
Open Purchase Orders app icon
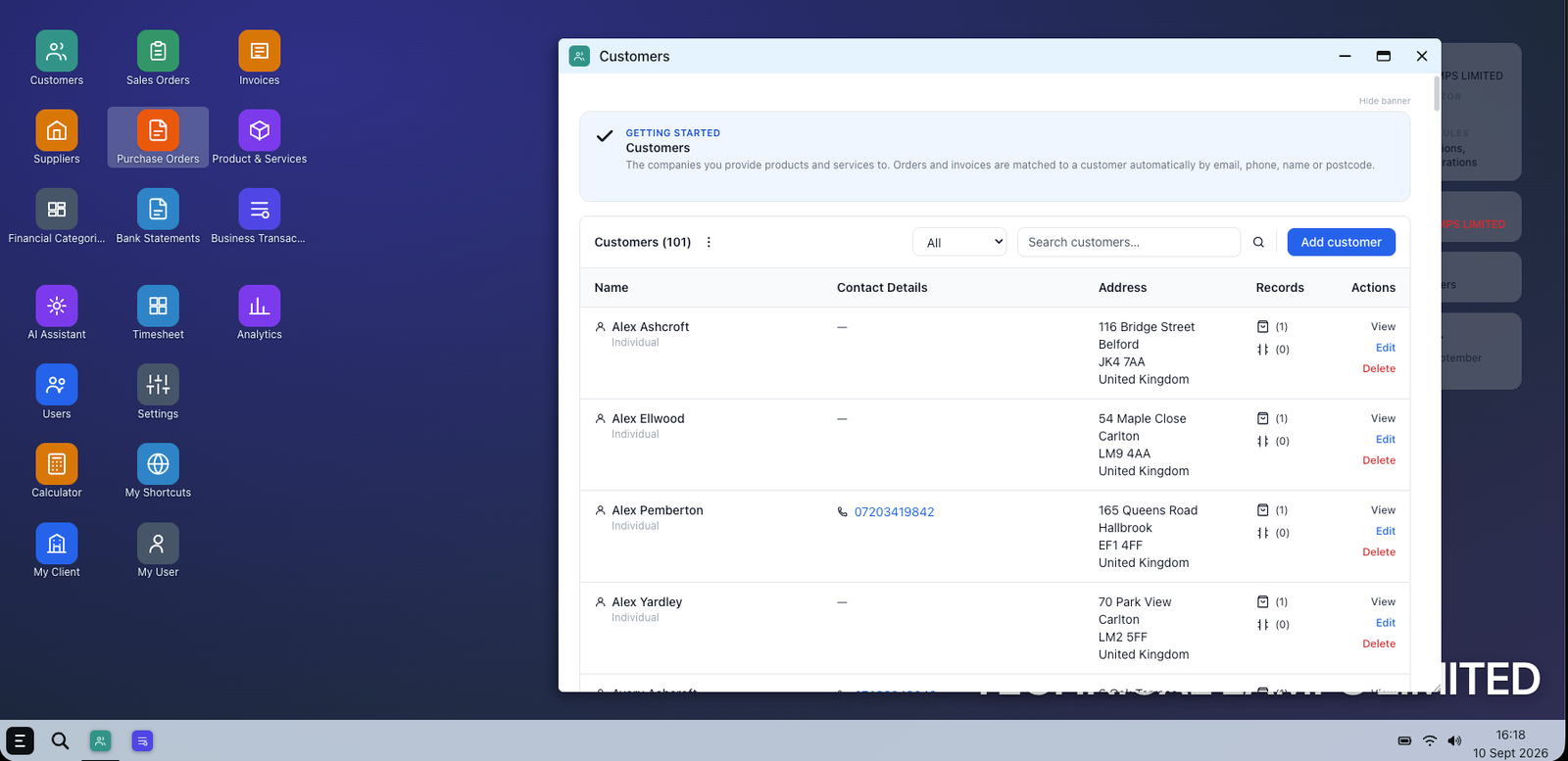[158, 137]
